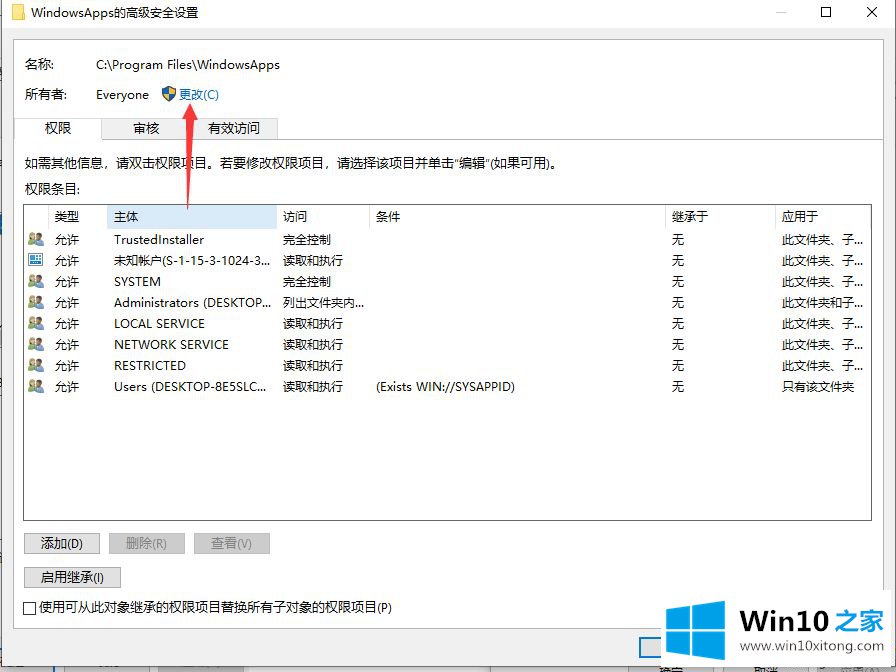The height and width of the screenshot is (672, 896).
Task: Select the Administrators (DESKTOP... entry
Action: [193, 302]
